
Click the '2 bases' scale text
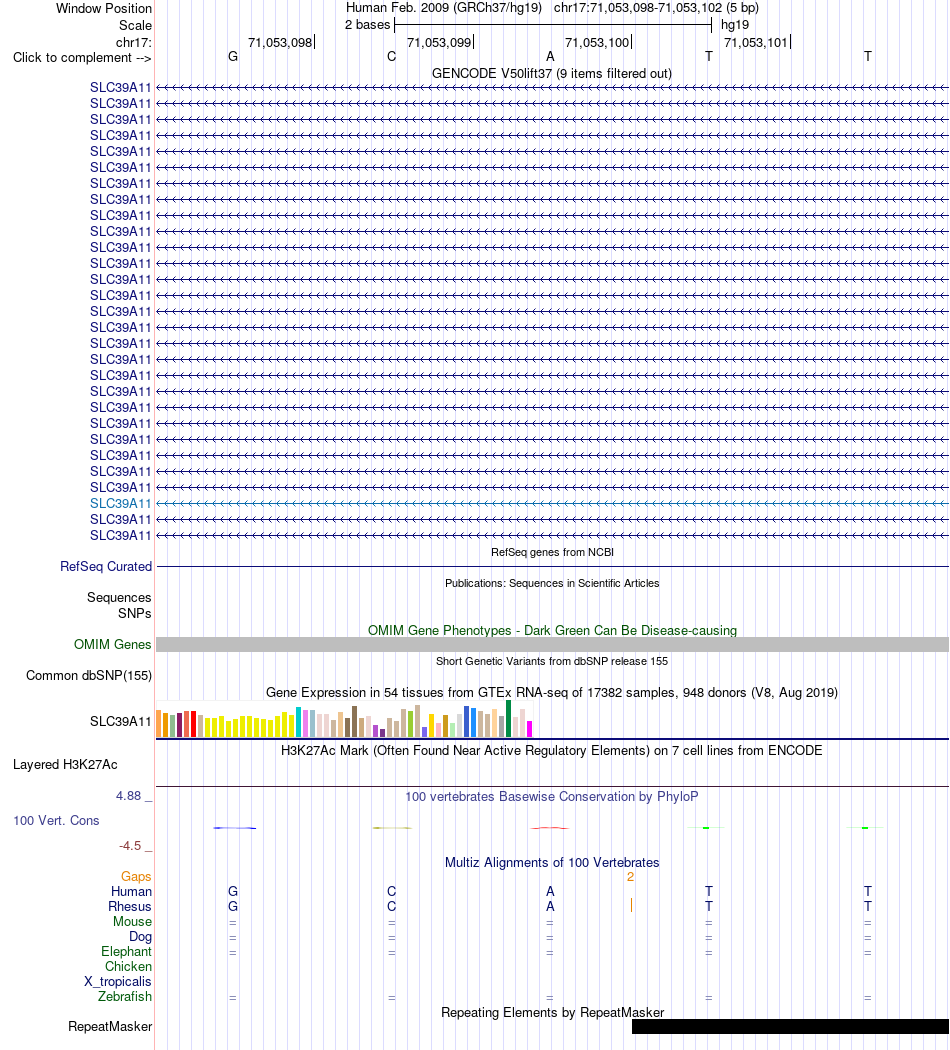[368, 25]
